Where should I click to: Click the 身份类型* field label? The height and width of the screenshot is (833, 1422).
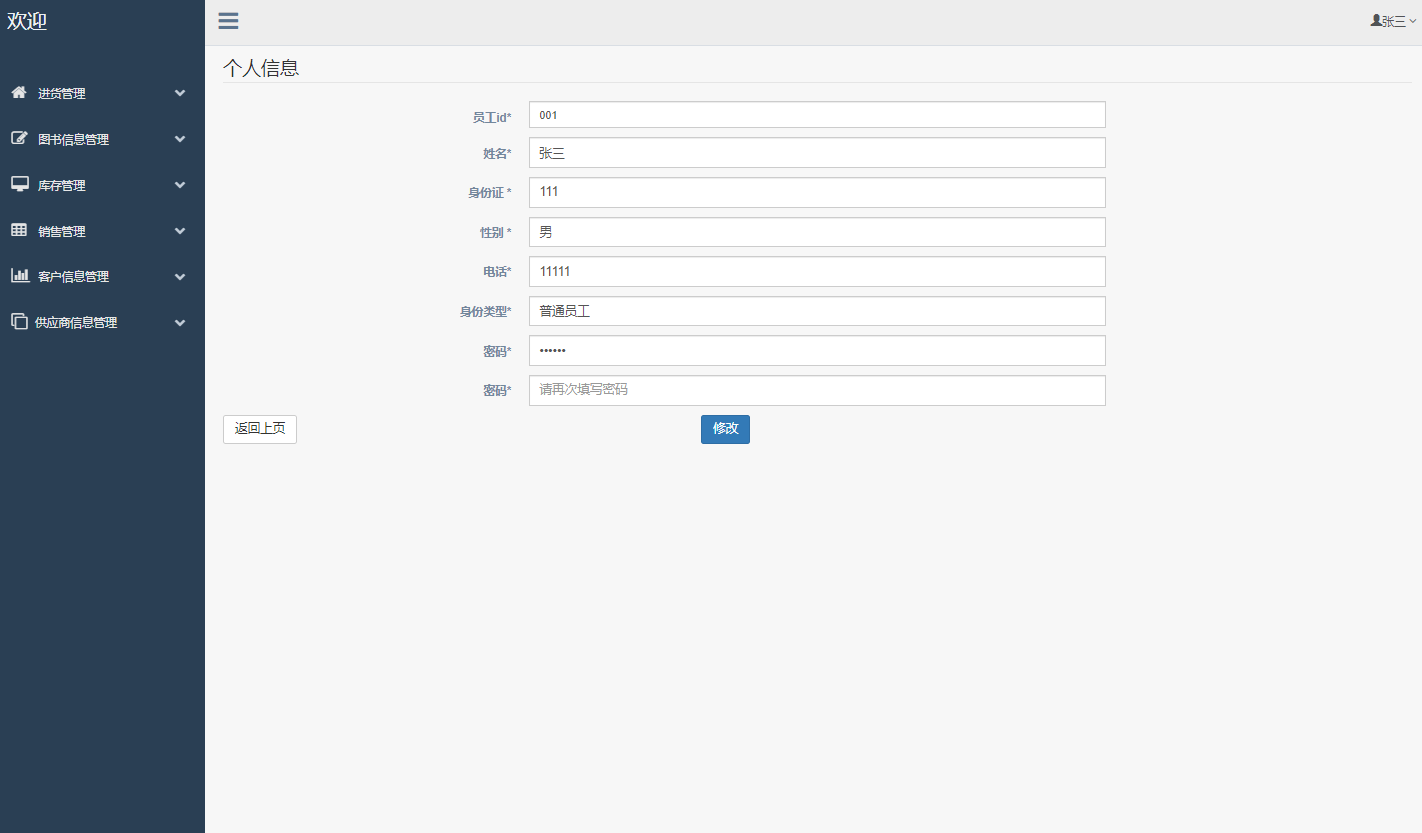[x=486, y=311]
